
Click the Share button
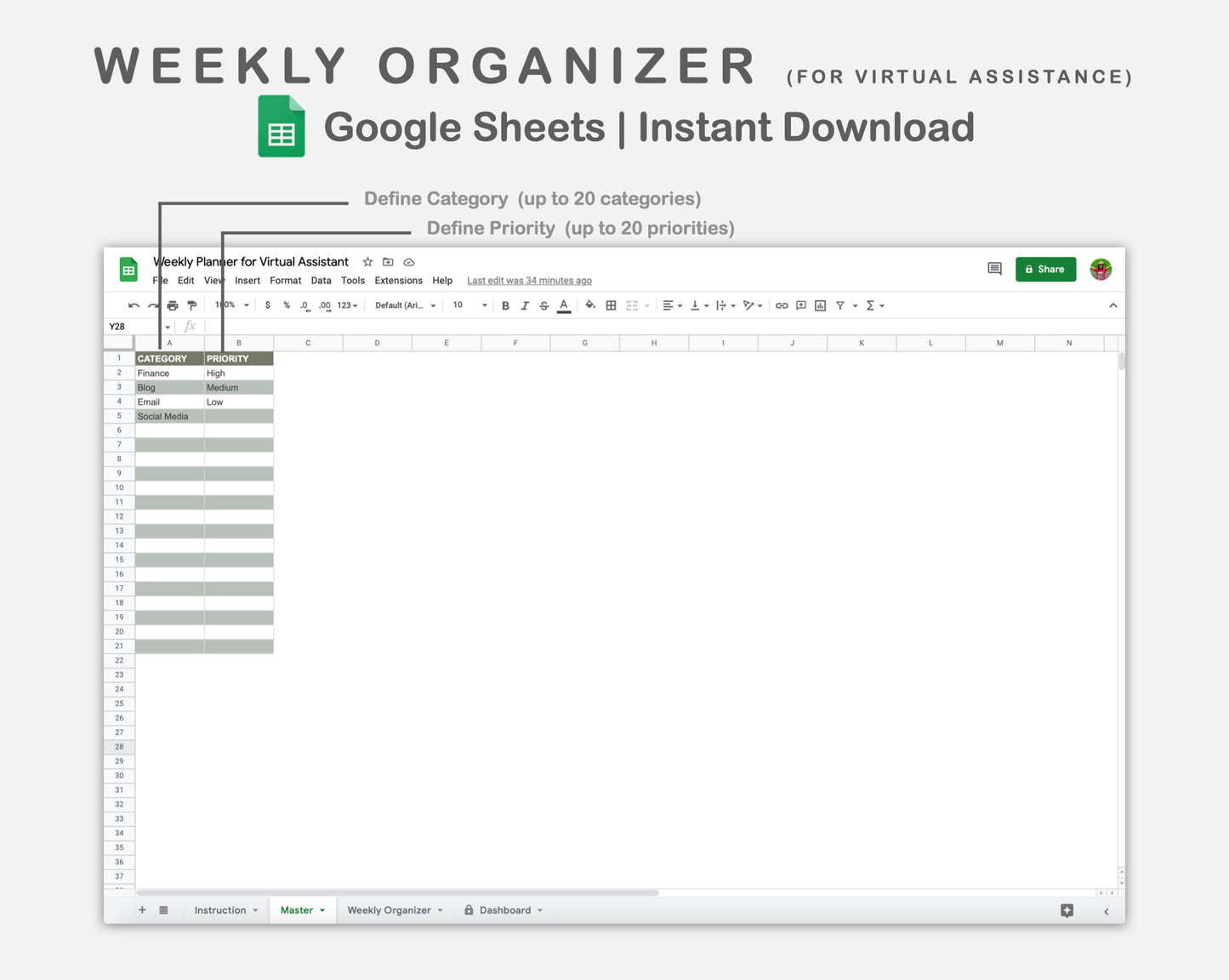pyautogui.click(x=1045, y=269)
